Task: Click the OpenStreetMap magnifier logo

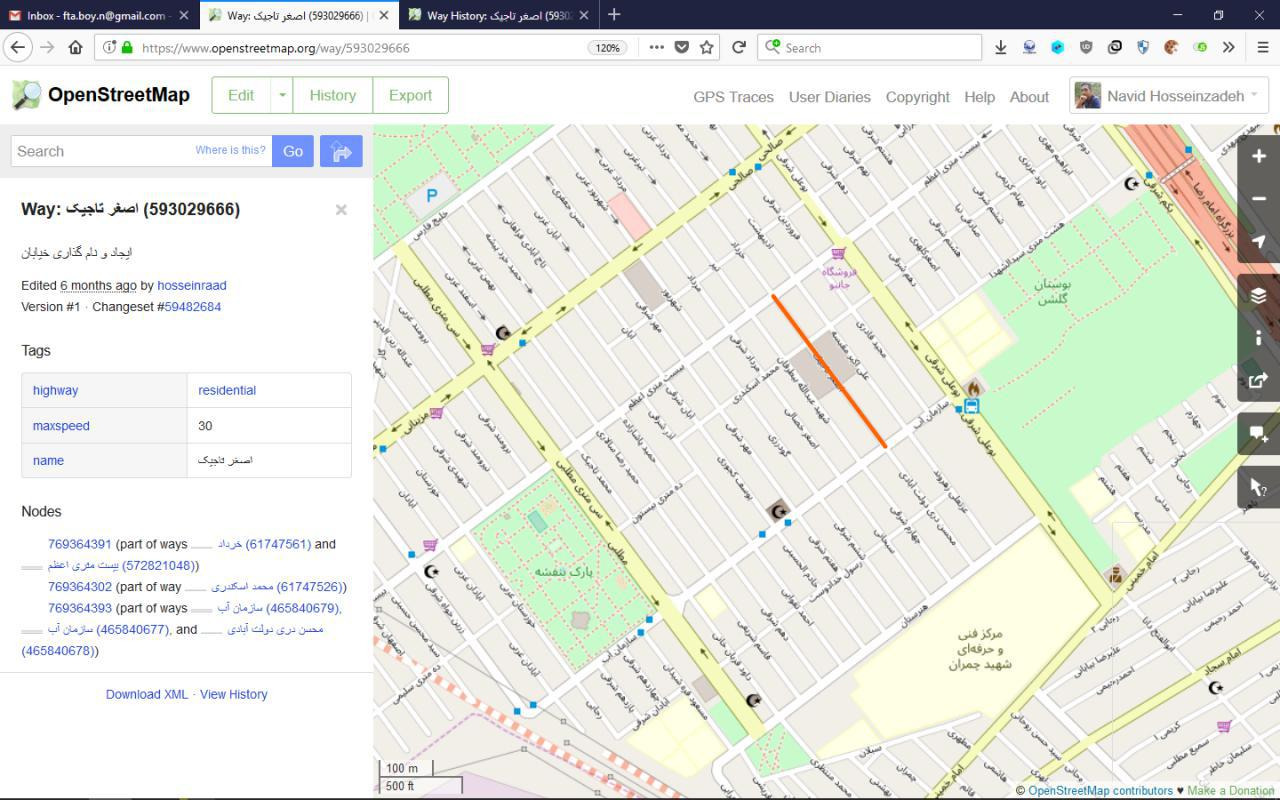Action: tap(27, 95)
